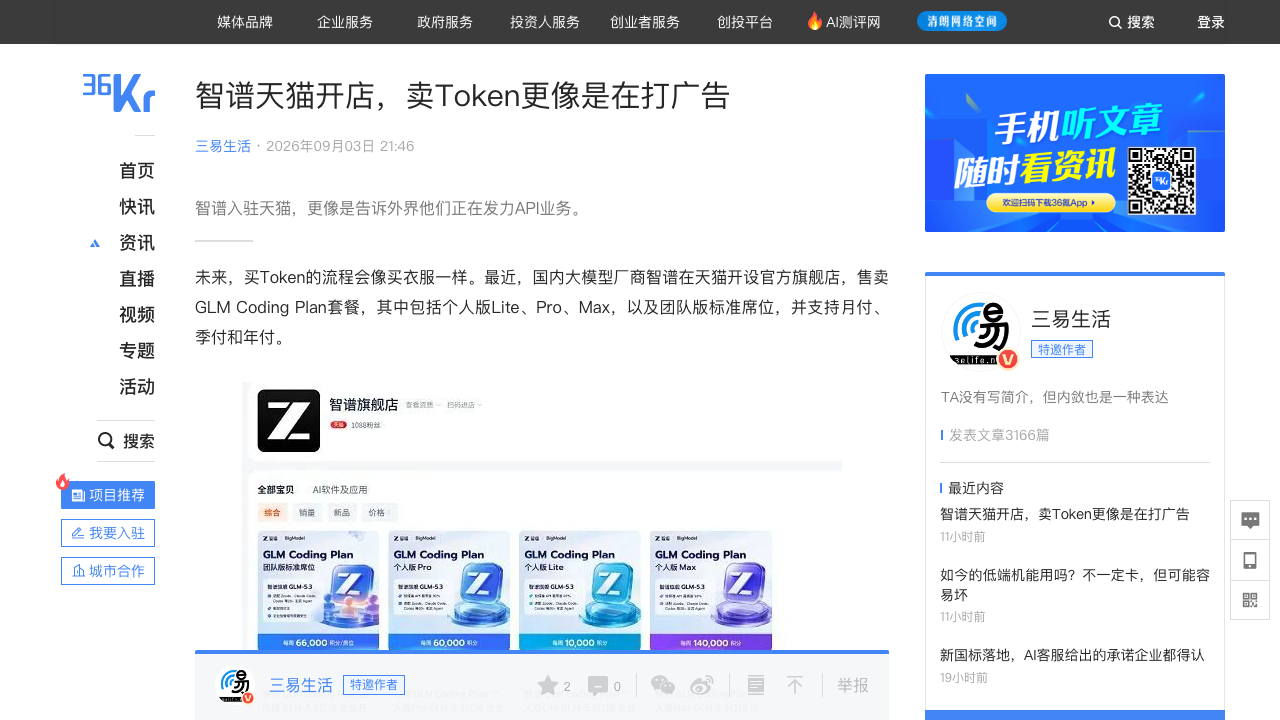Select 资讯 in sidebar

pos(137,243)
